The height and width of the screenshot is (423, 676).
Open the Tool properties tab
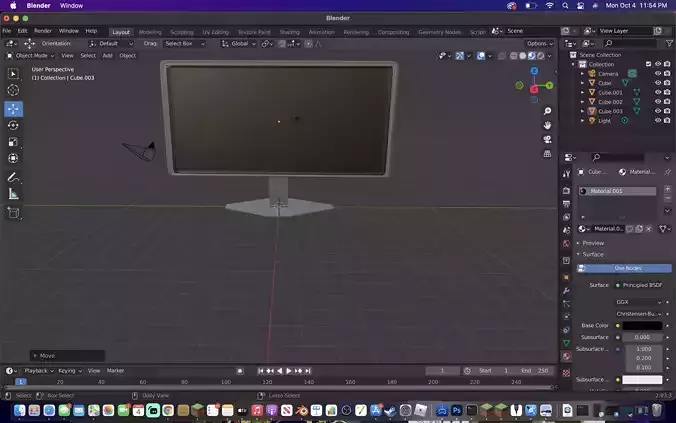click(x=566, y=174)
